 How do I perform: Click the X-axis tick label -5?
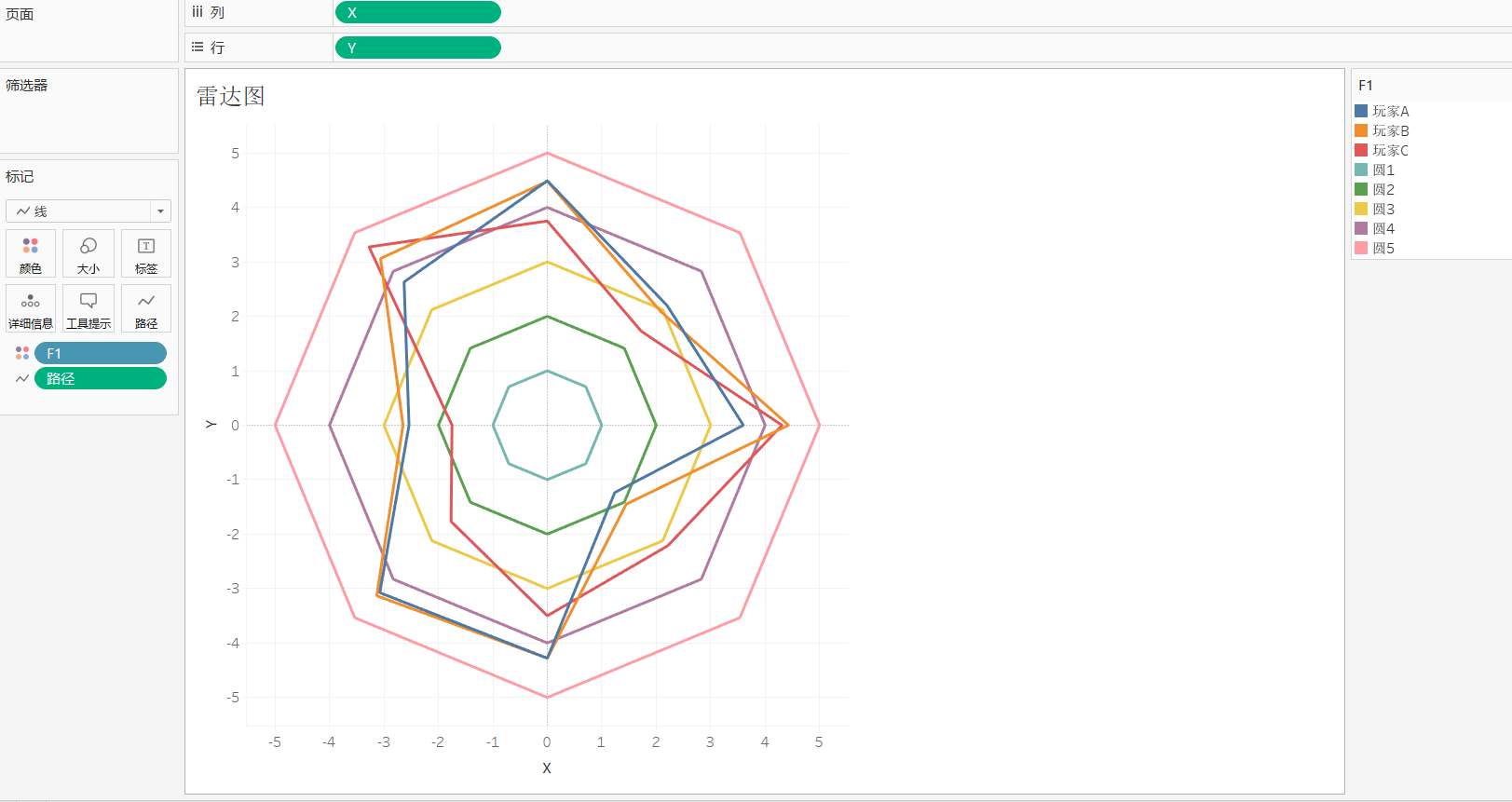275,741
